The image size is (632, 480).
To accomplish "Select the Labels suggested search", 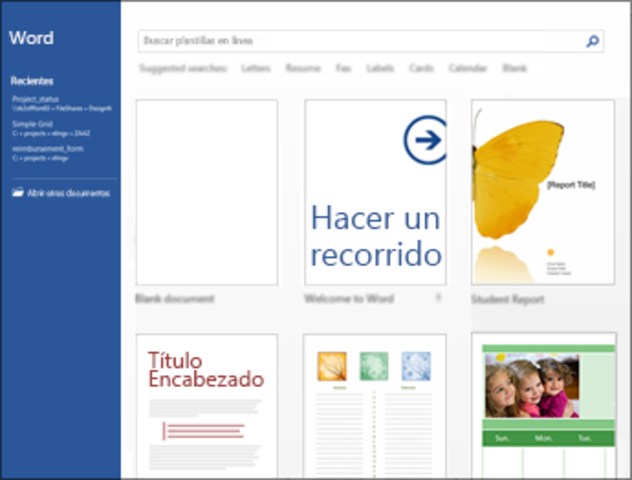I will [380, 68].
